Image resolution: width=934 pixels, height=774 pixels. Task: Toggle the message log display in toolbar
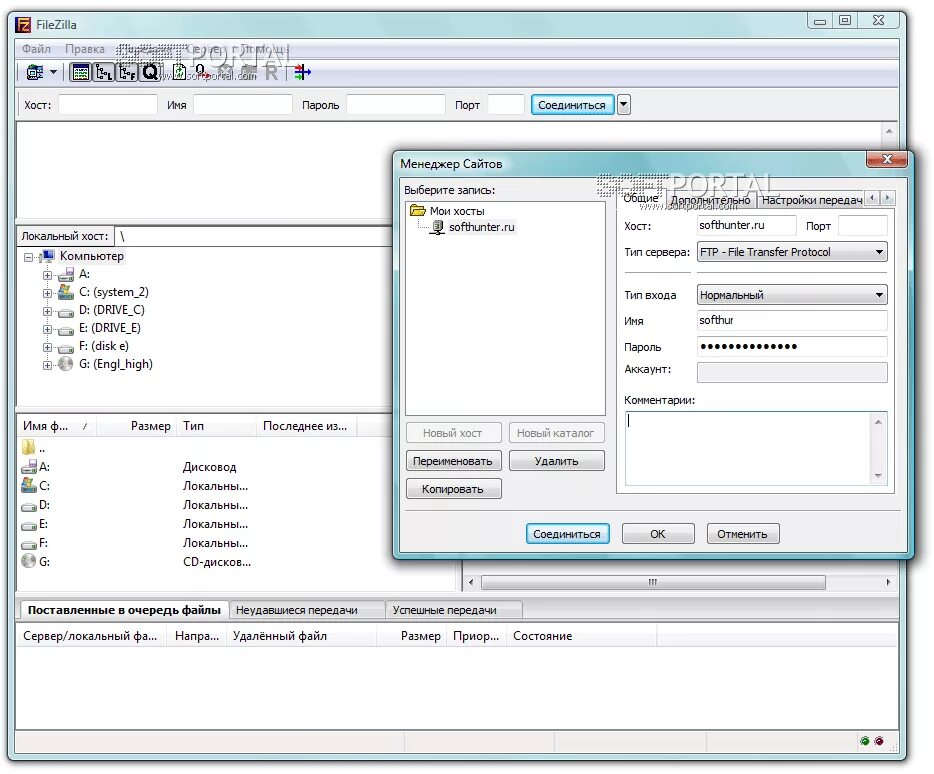(80, 73)
